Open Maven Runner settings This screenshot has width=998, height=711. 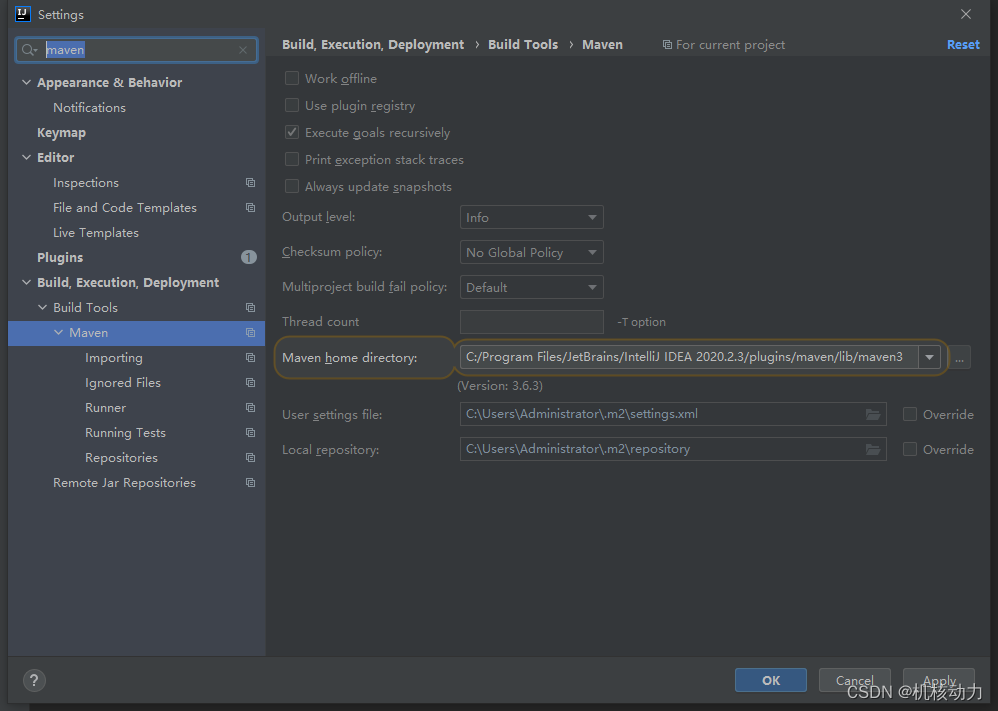pyautogui.click(x=105, y=407)
